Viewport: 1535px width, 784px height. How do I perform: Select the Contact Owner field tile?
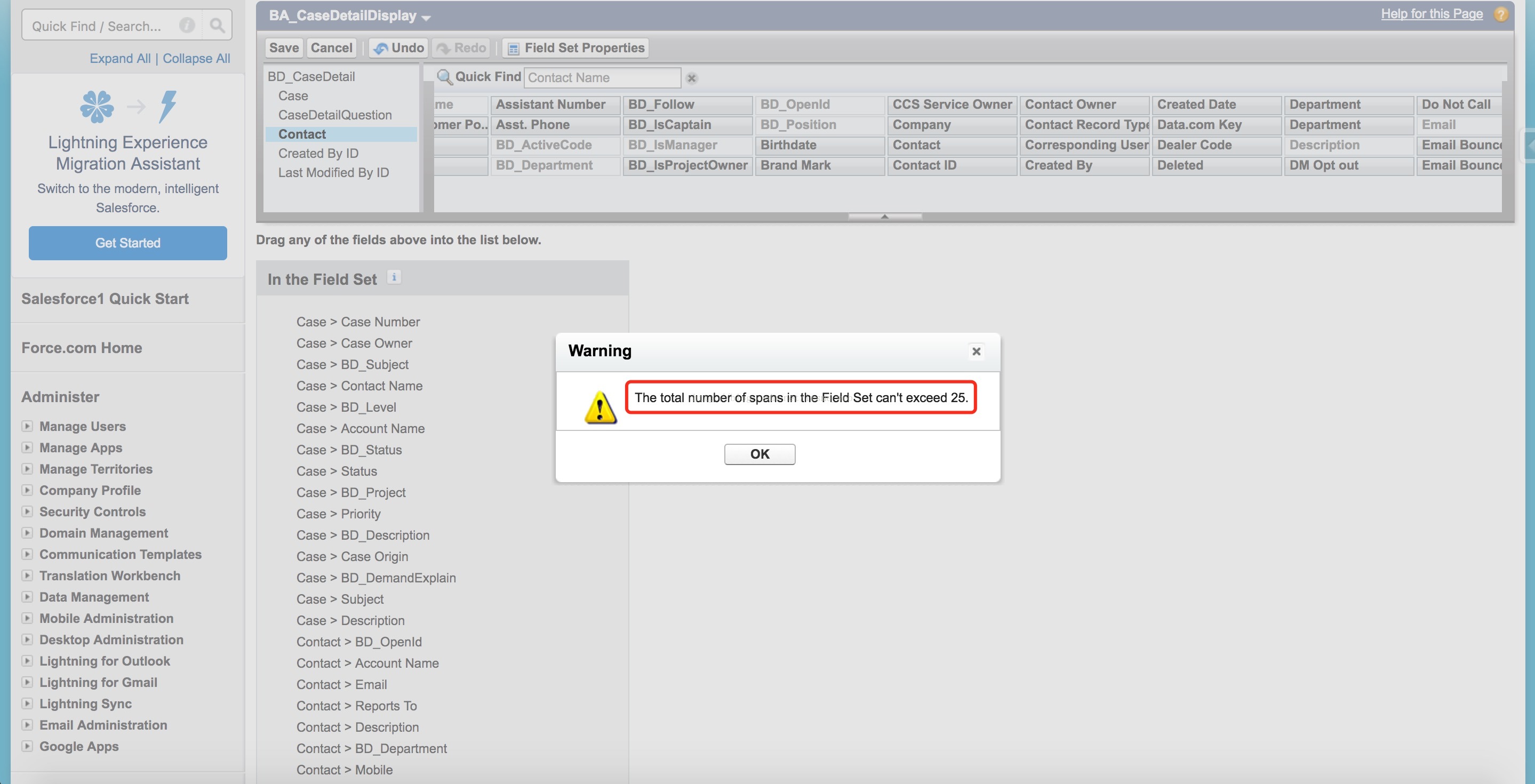(1084, 105)
